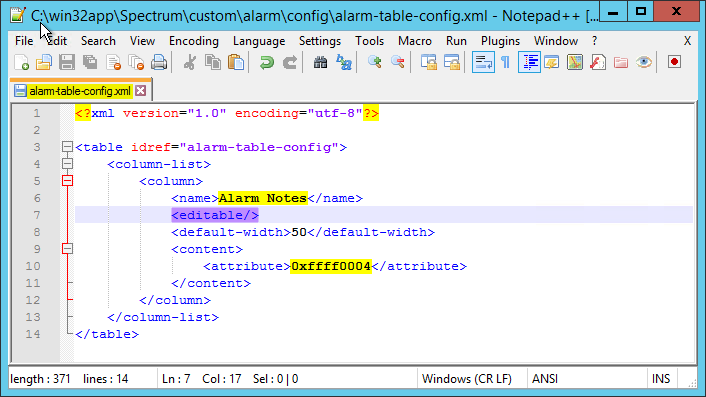Viewport: 706px width, 397px height.
Task: Click the closing </table> tag
Action: (x=107, y=334)
